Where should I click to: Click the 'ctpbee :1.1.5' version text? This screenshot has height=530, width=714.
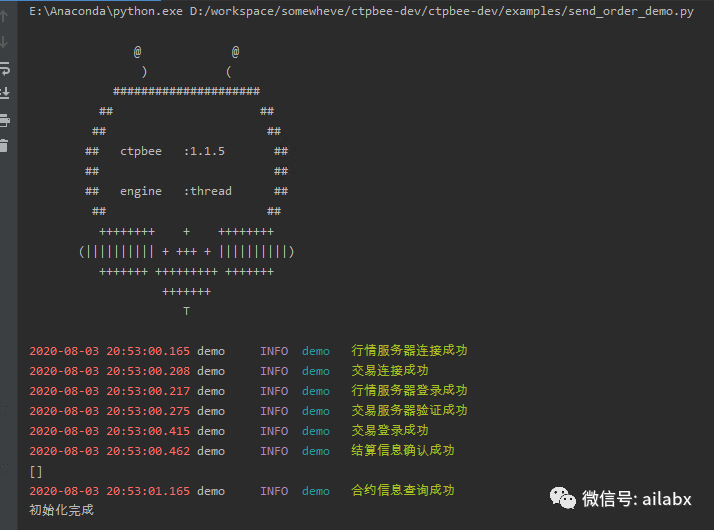tap(172, 151)
